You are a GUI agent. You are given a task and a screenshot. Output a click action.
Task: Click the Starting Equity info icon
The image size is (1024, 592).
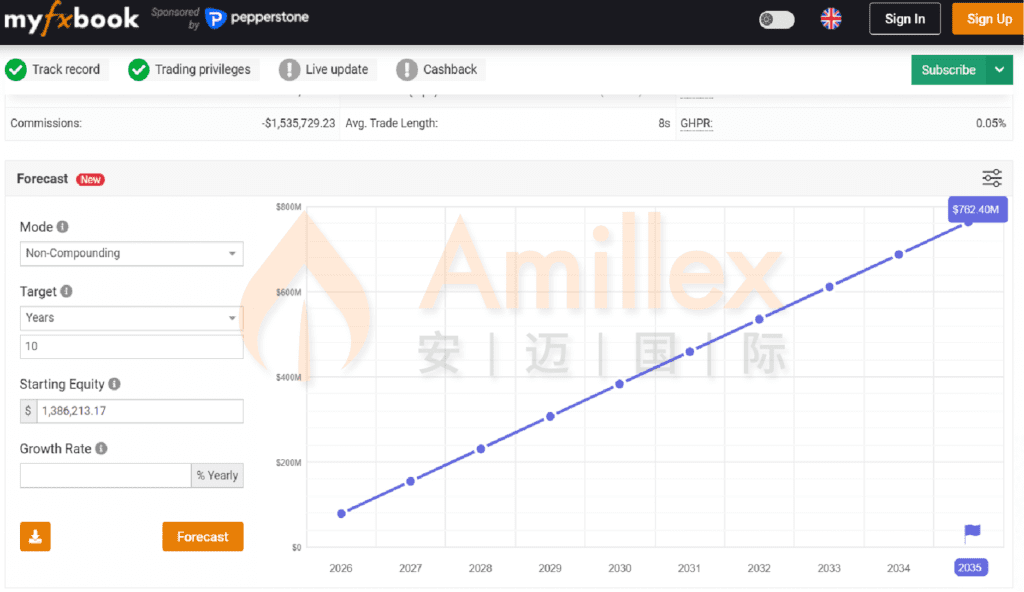click(x=114, y=384)
